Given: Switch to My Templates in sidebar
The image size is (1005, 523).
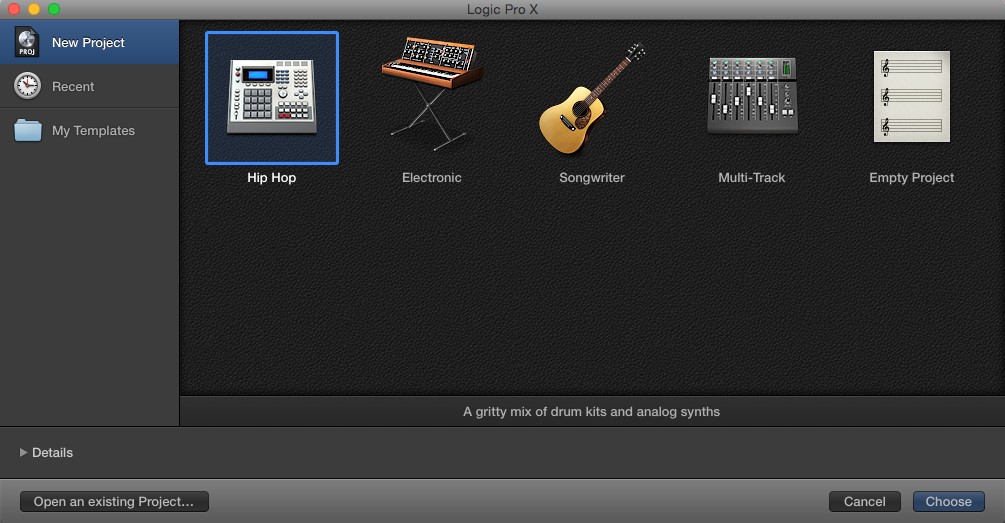Looking at the screenshot, I should point(89,130).
